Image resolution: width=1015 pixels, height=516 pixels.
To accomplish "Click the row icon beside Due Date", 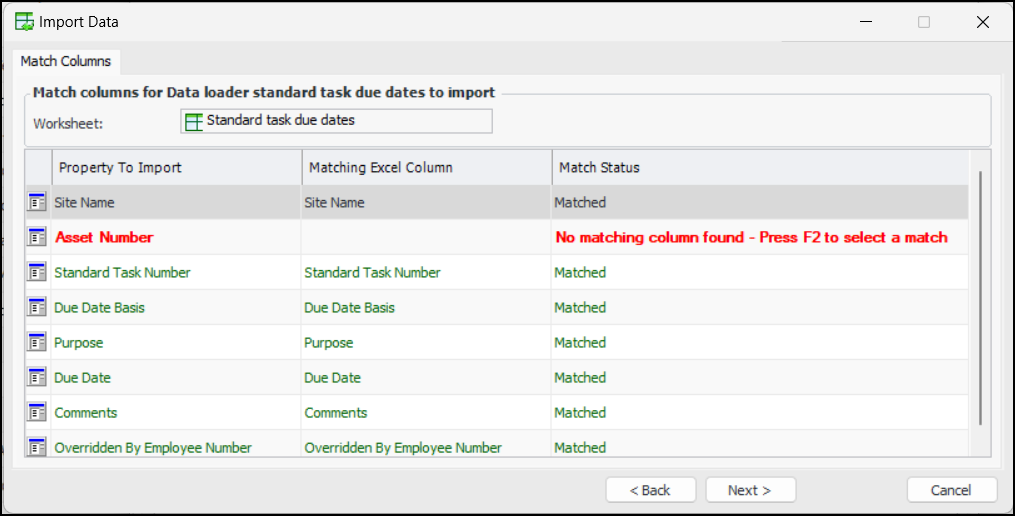I will click(x=37, y=377).
